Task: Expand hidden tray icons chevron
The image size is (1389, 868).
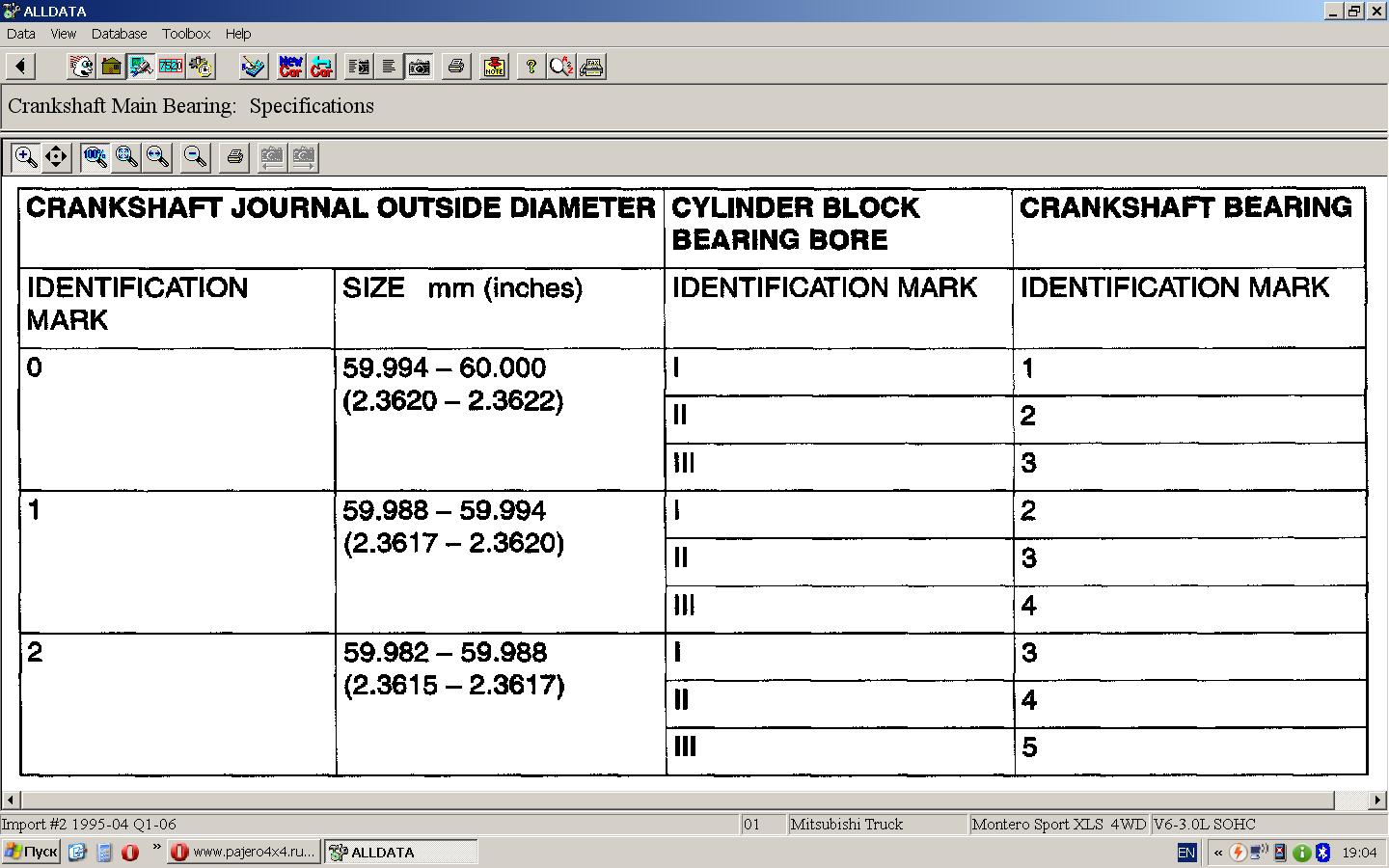Action: [x=1218, y=853]
